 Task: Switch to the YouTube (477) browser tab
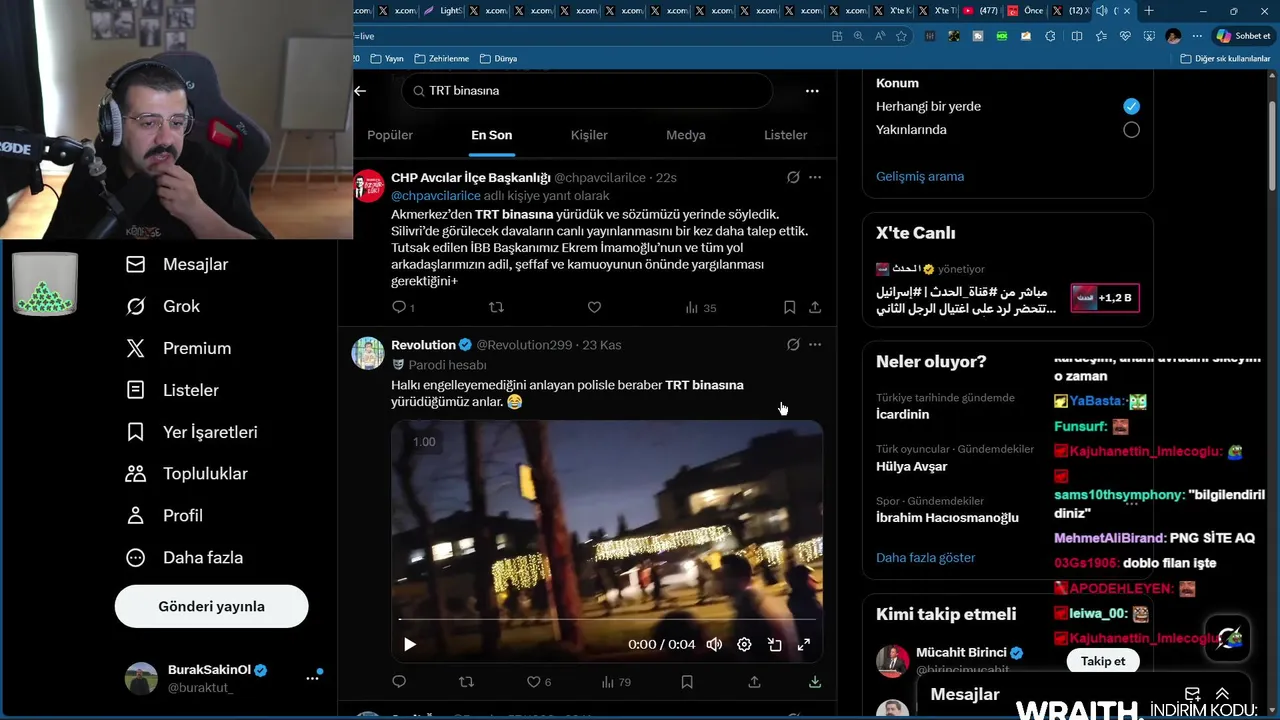(980, 11)
